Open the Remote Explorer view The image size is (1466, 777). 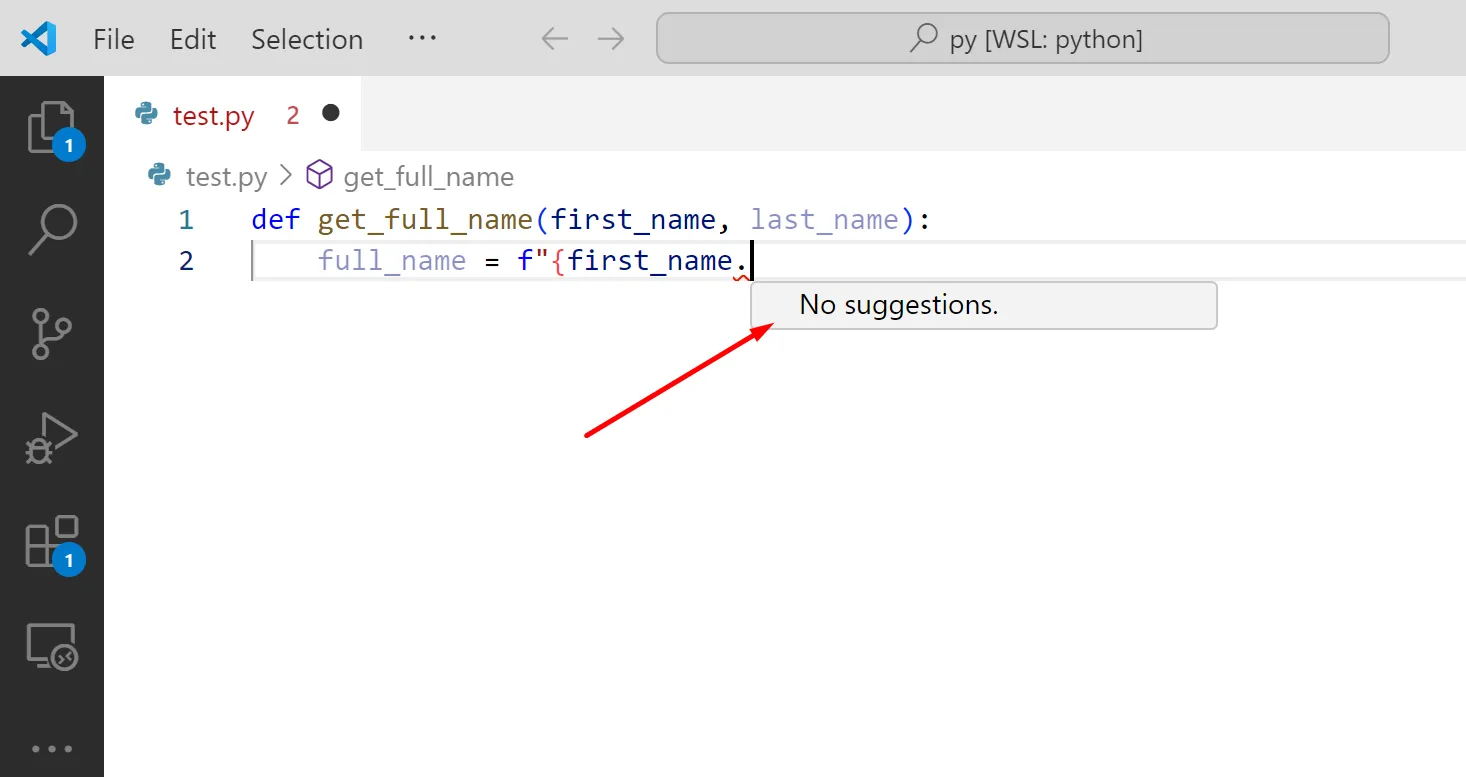[x=51, y=647]
